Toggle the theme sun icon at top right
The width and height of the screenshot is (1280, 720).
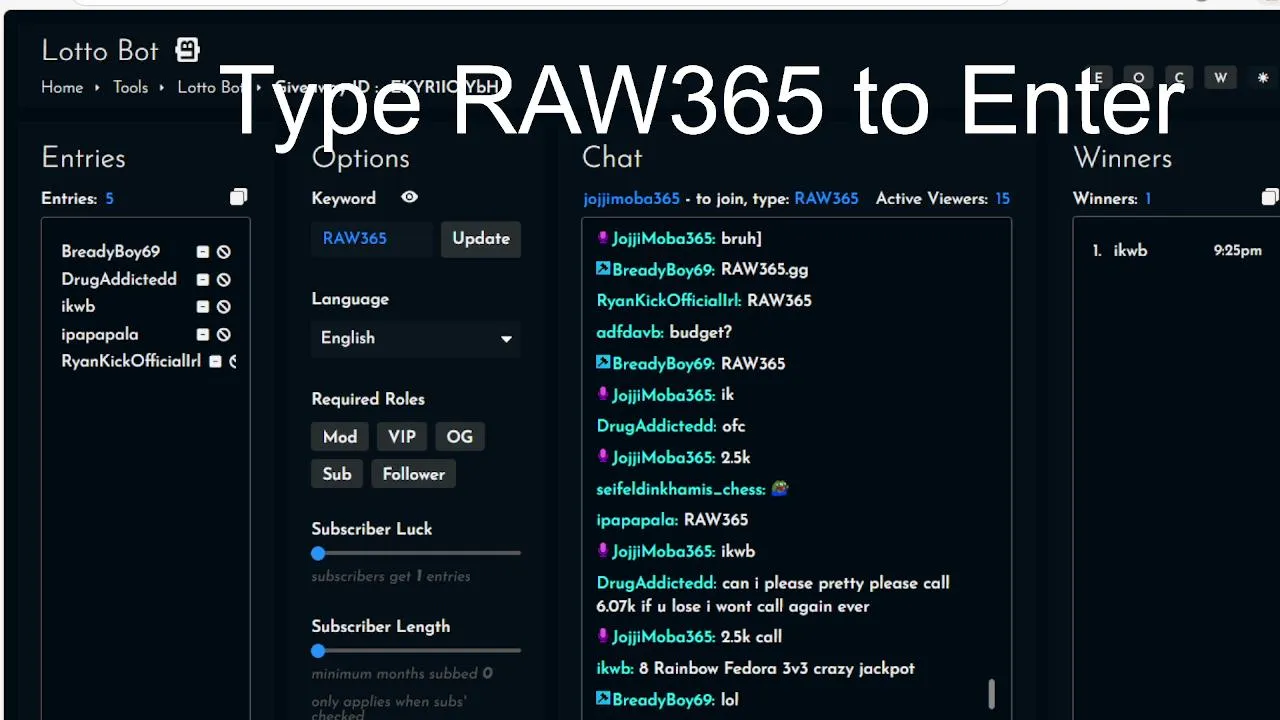(1262, 78)
